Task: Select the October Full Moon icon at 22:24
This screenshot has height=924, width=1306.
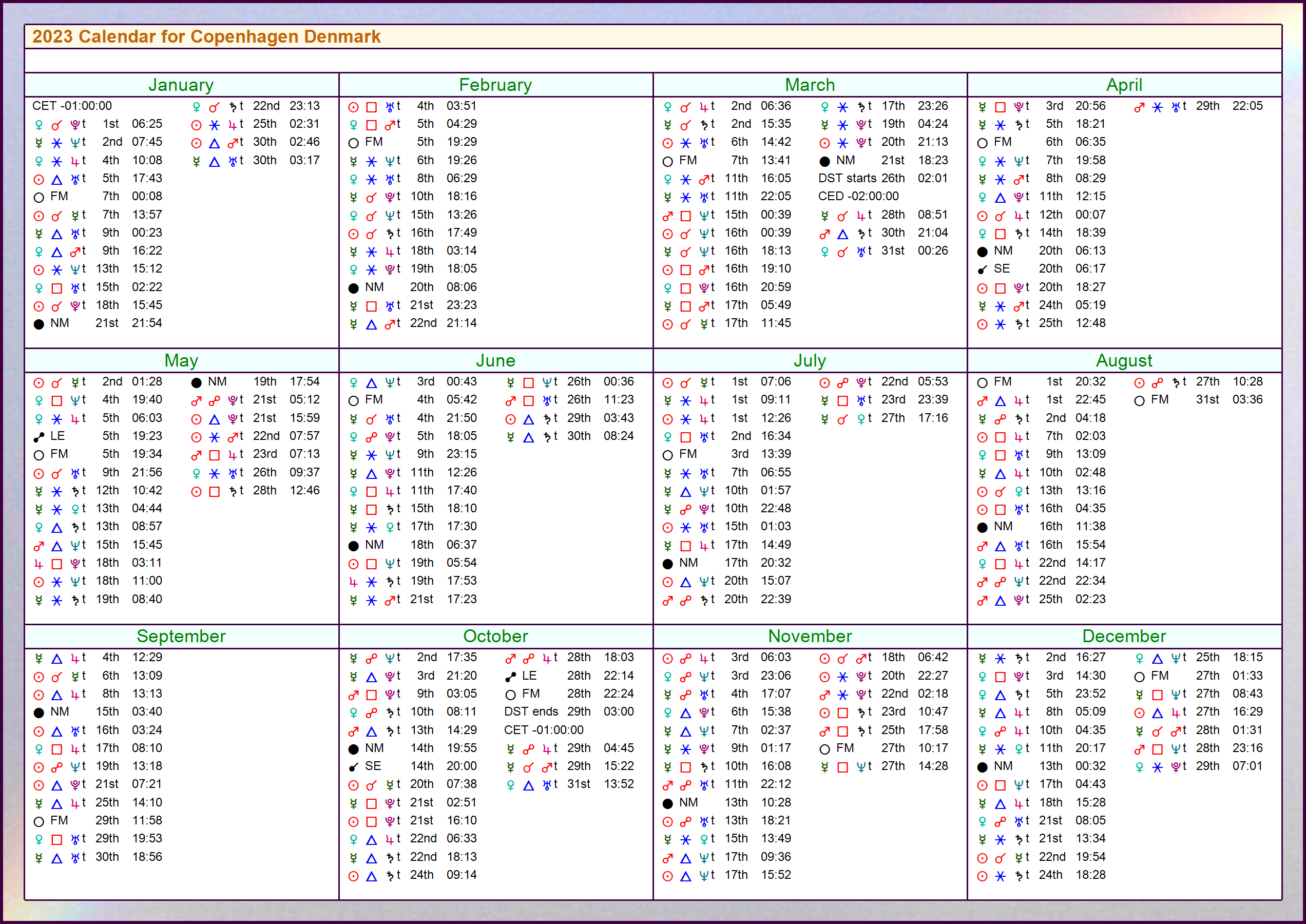Action: 510,695
